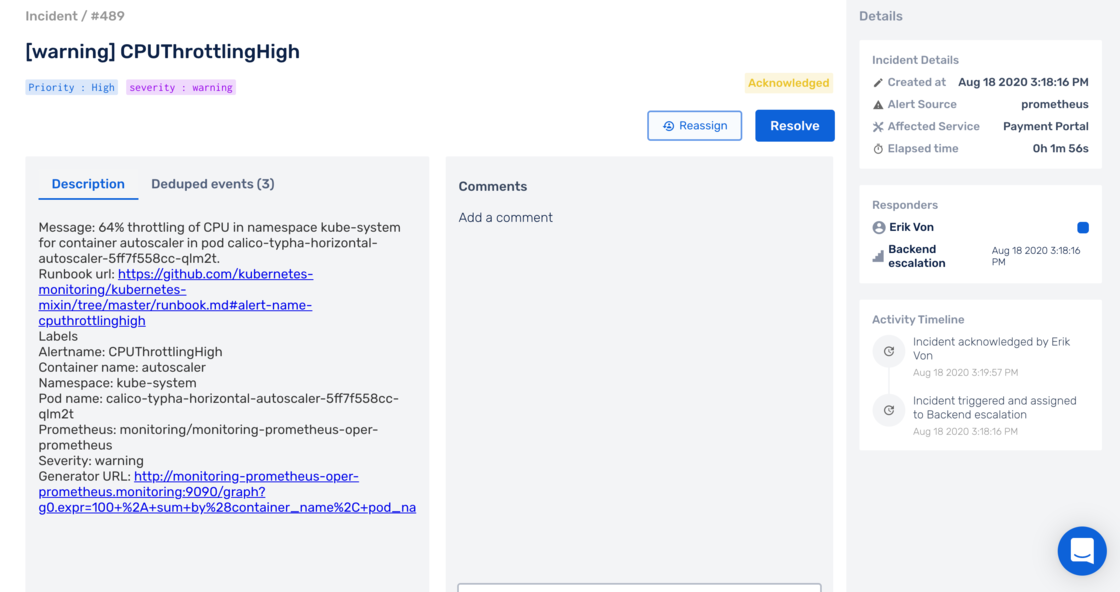Image resolution: width=1120 pixels, height=592 pixels.
Task: Open the chat support widget bubble
Action: (x=1082, y=551)
